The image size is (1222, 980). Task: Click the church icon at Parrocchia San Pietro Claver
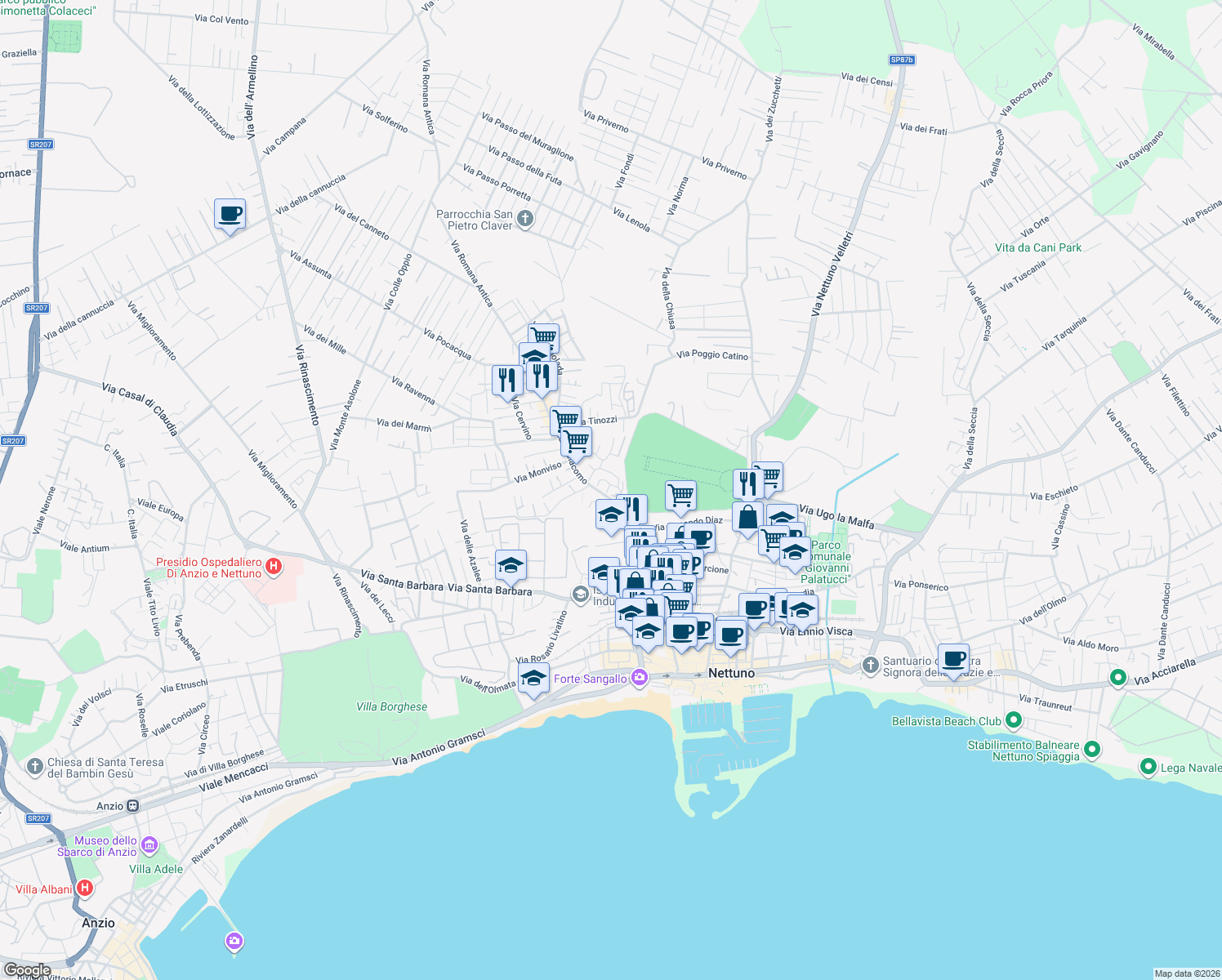coord(524,218)
